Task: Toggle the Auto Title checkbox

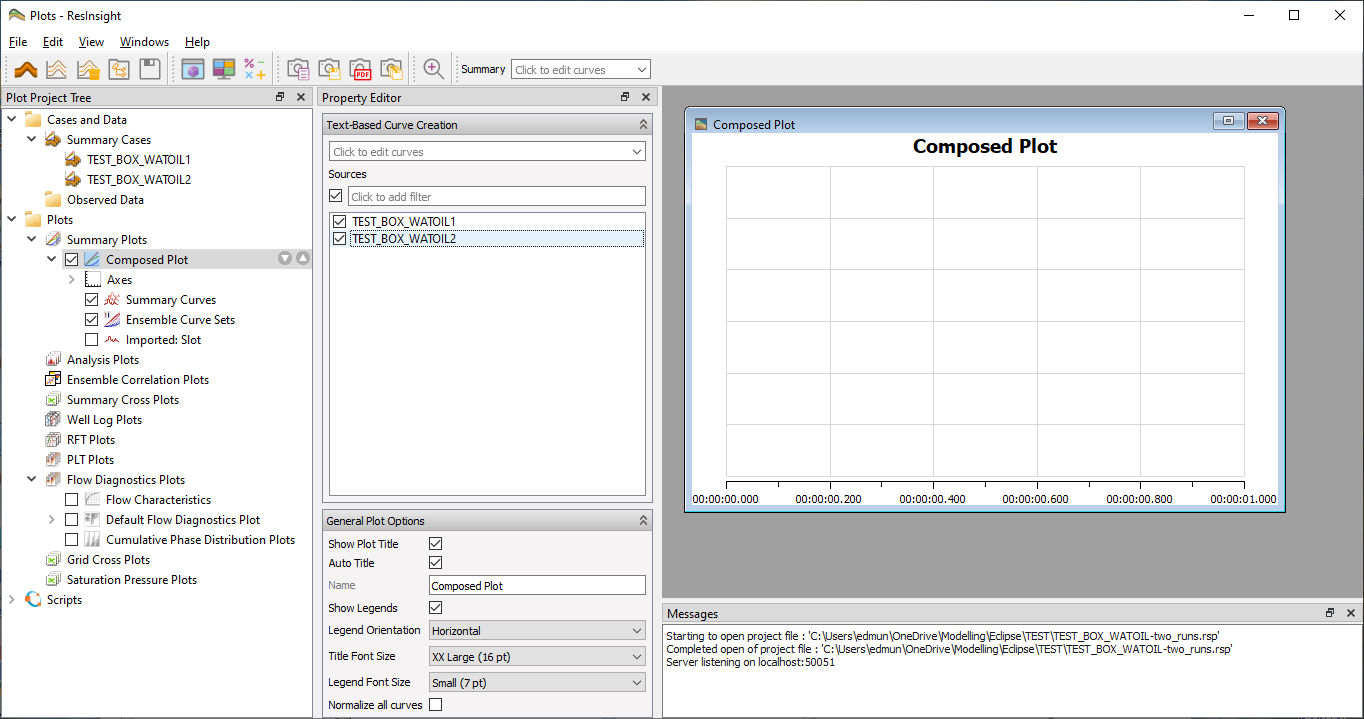Action: (435, 563)
